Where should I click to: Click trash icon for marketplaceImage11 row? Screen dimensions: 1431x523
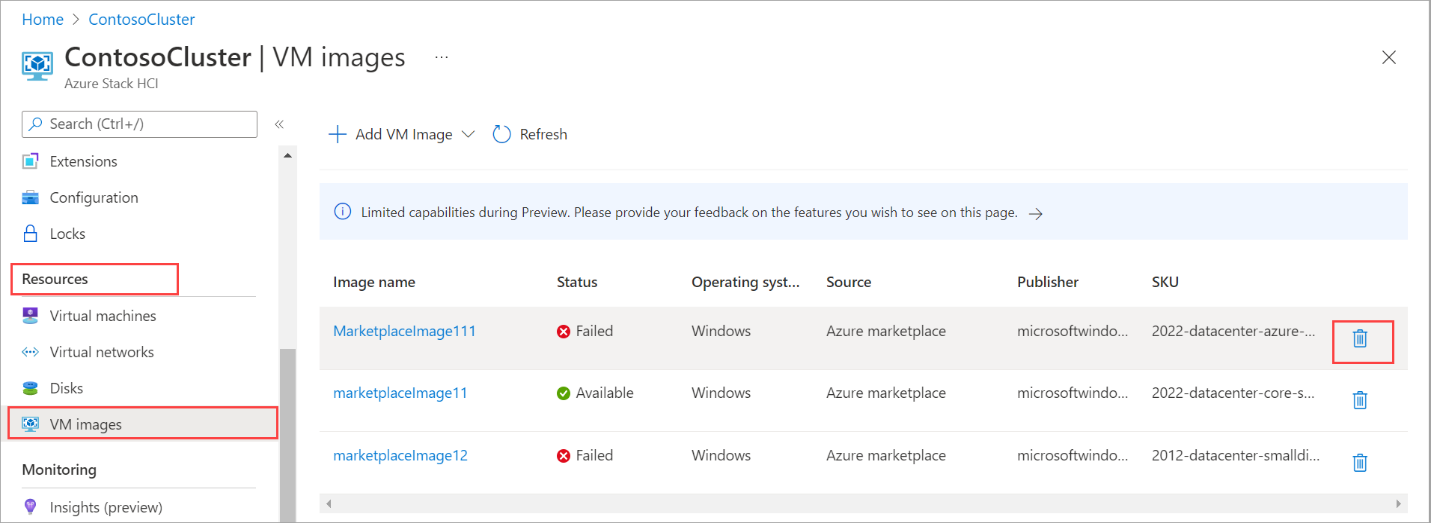1360,400
